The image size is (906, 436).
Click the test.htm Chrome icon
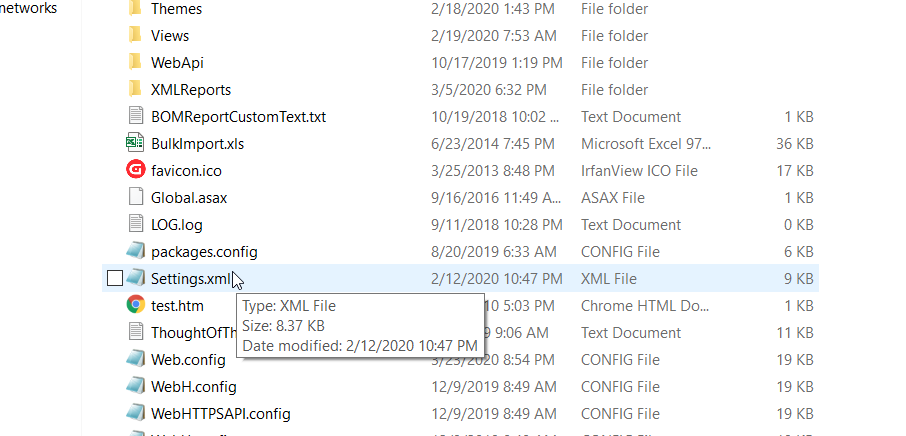click(x=135, y=306)
